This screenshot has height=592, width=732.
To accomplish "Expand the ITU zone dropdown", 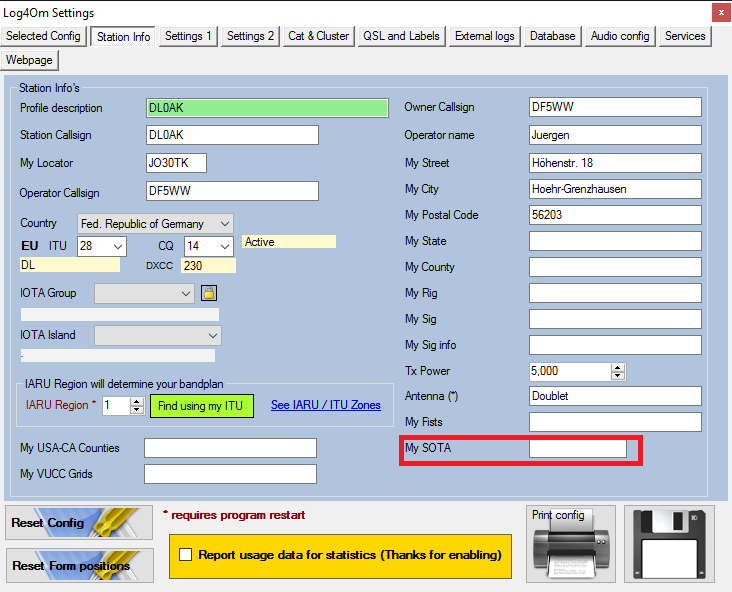I will coord(118,246).
